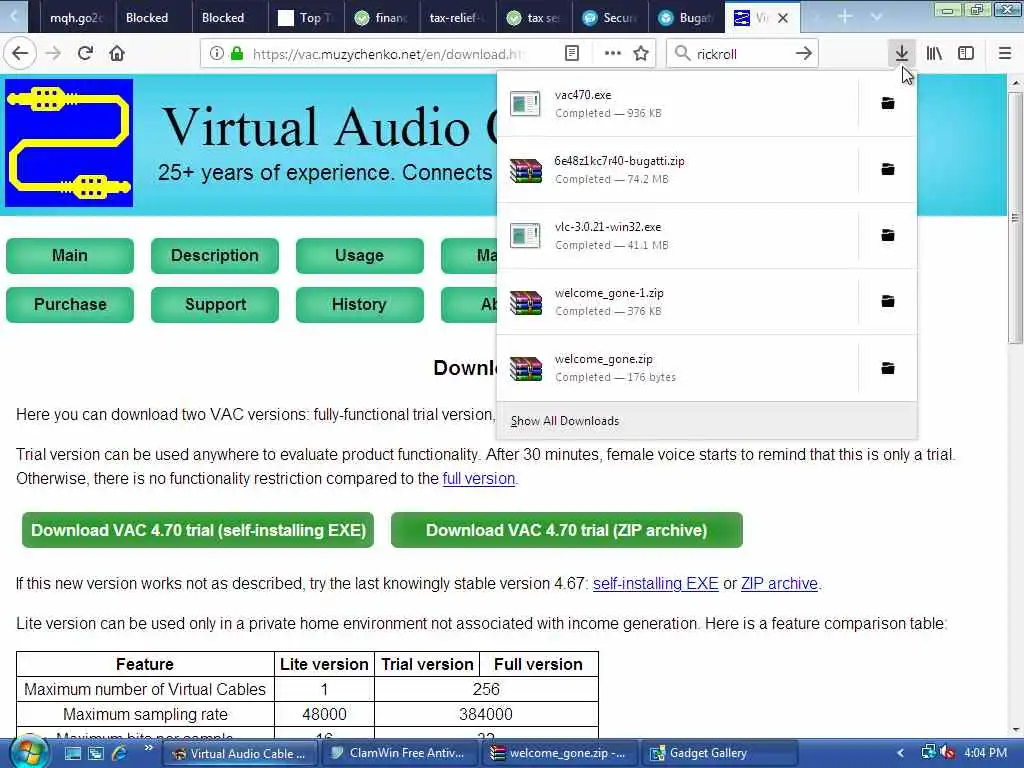1024x768 pixels.
Task: Open the vac470.exe download entry
Action: tap(678, 103)
